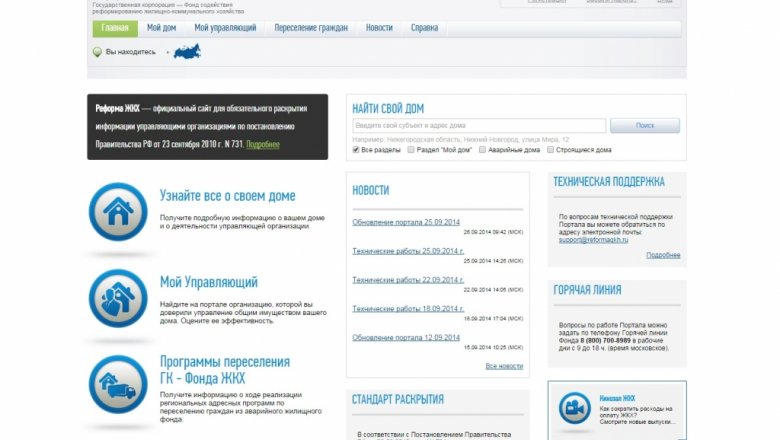Click the 'НАЙТИ СВОЙ ДОМ' heading
Screen dimensions: 780x440
tap(388, 108)
